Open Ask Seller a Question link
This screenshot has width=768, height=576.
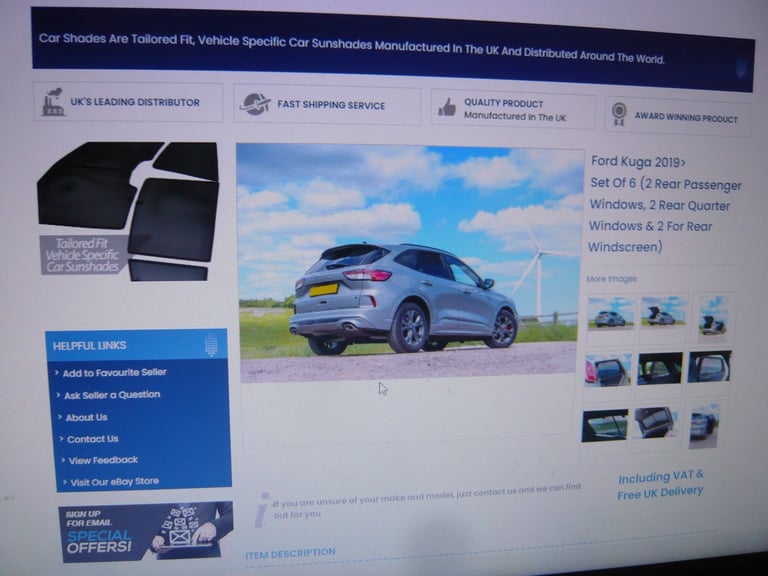pyautogui.click(x=112, y=395)
